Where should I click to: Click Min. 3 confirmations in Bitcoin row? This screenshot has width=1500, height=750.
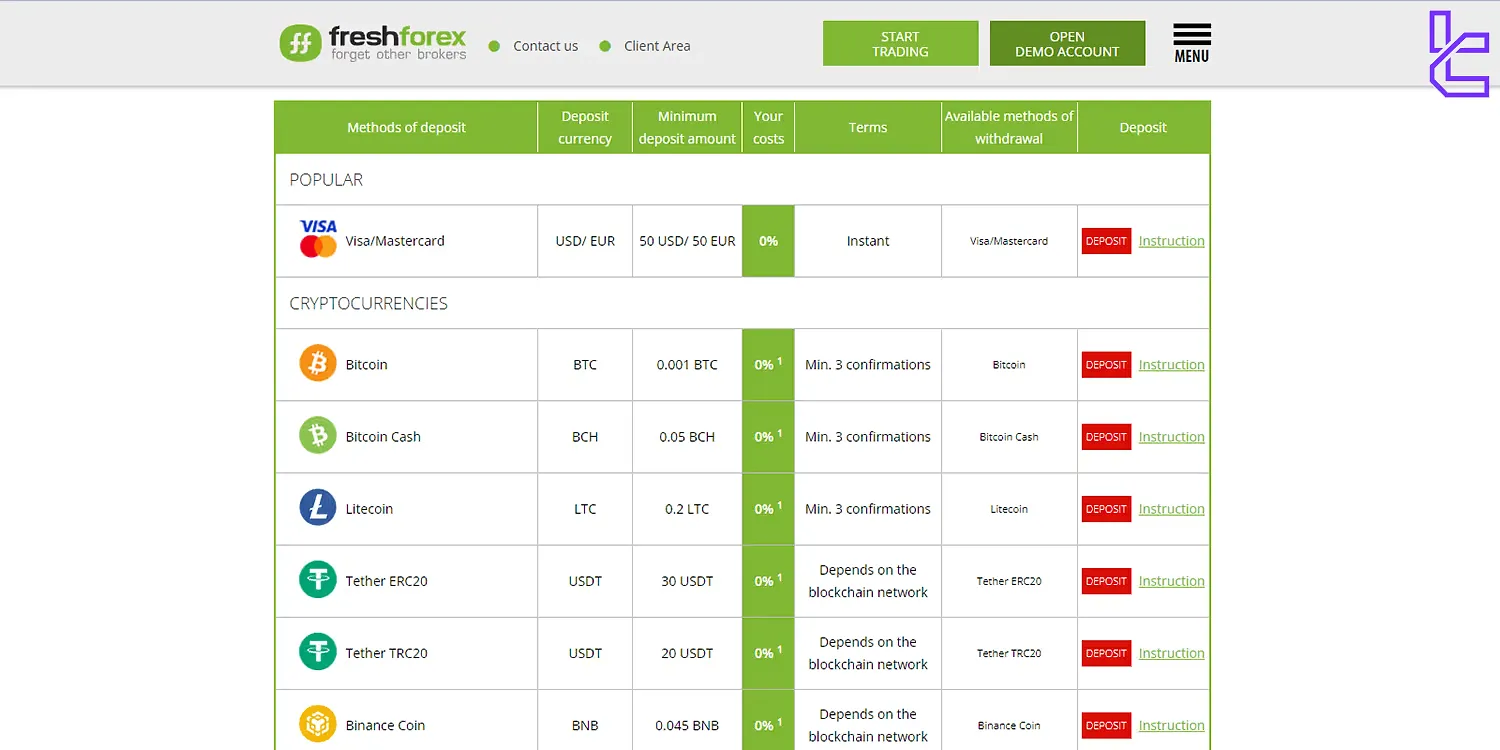click(868, 365)
